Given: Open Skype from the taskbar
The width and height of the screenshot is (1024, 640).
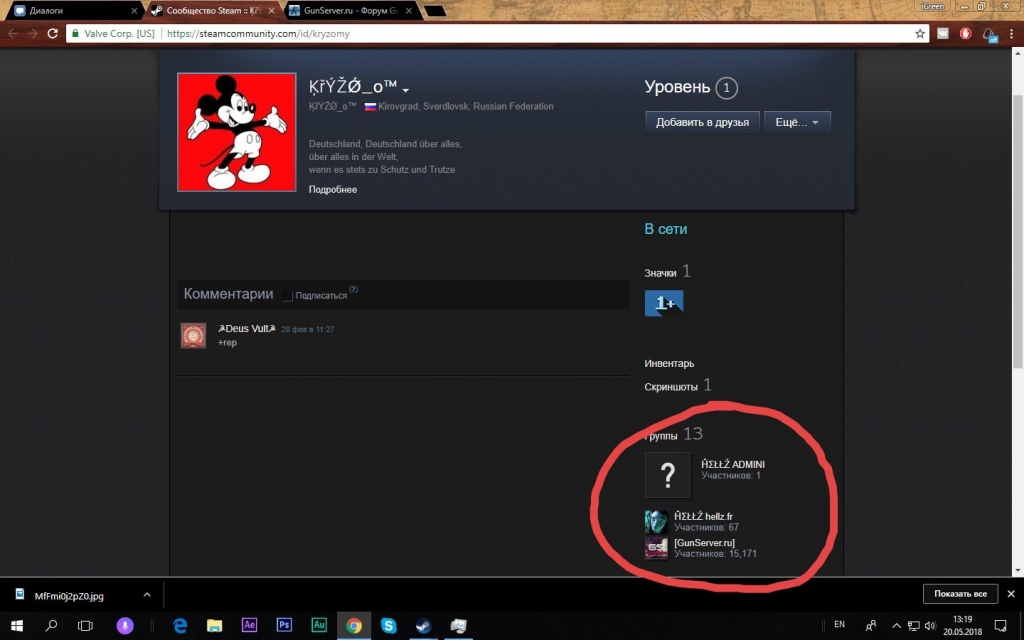Looking at the screenshot, I should pos(388,625).
